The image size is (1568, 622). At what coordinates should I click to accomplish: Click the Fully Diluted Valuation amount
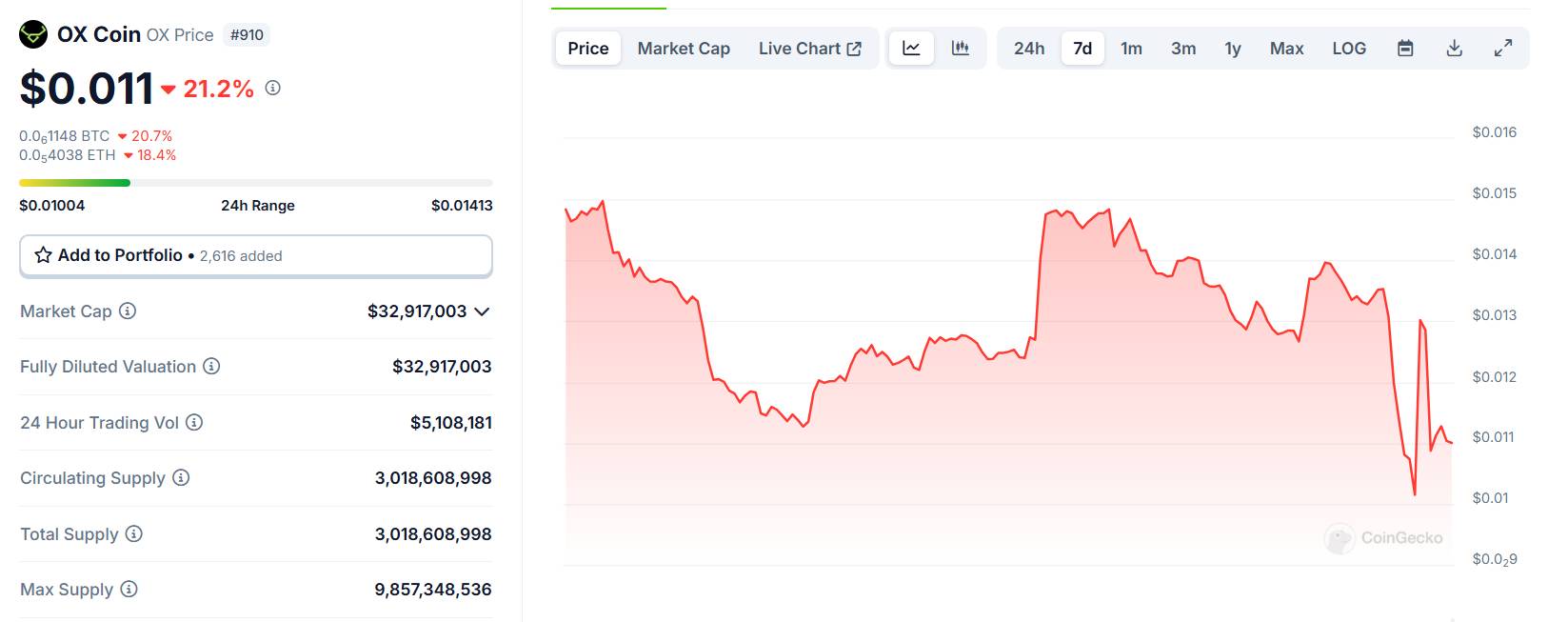coord(442,367)
